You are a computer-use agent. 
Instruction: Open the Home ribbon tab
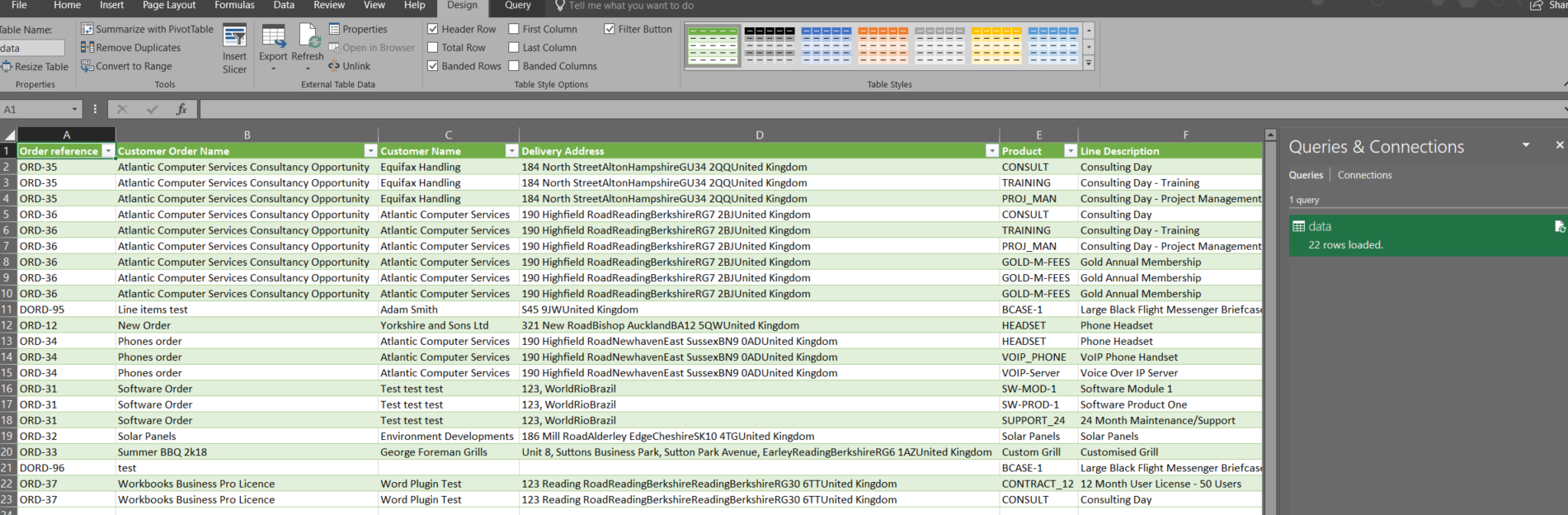(x=67, y=6)
